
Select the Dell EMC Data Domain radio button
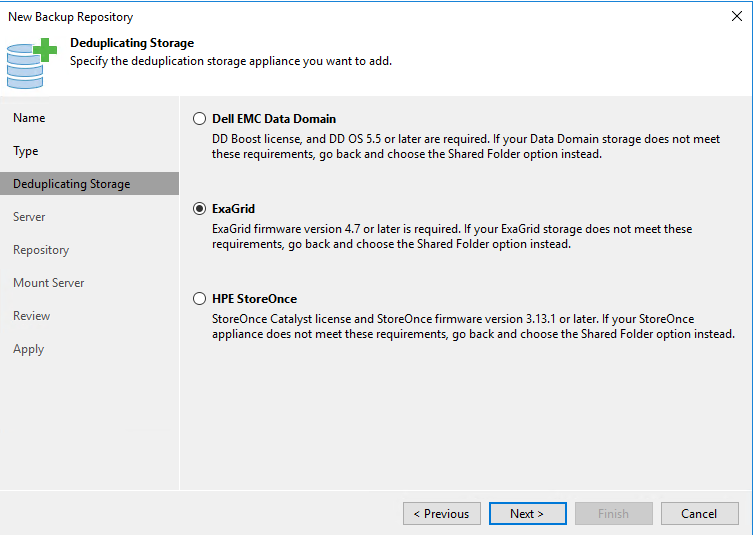tap(199, 119)
